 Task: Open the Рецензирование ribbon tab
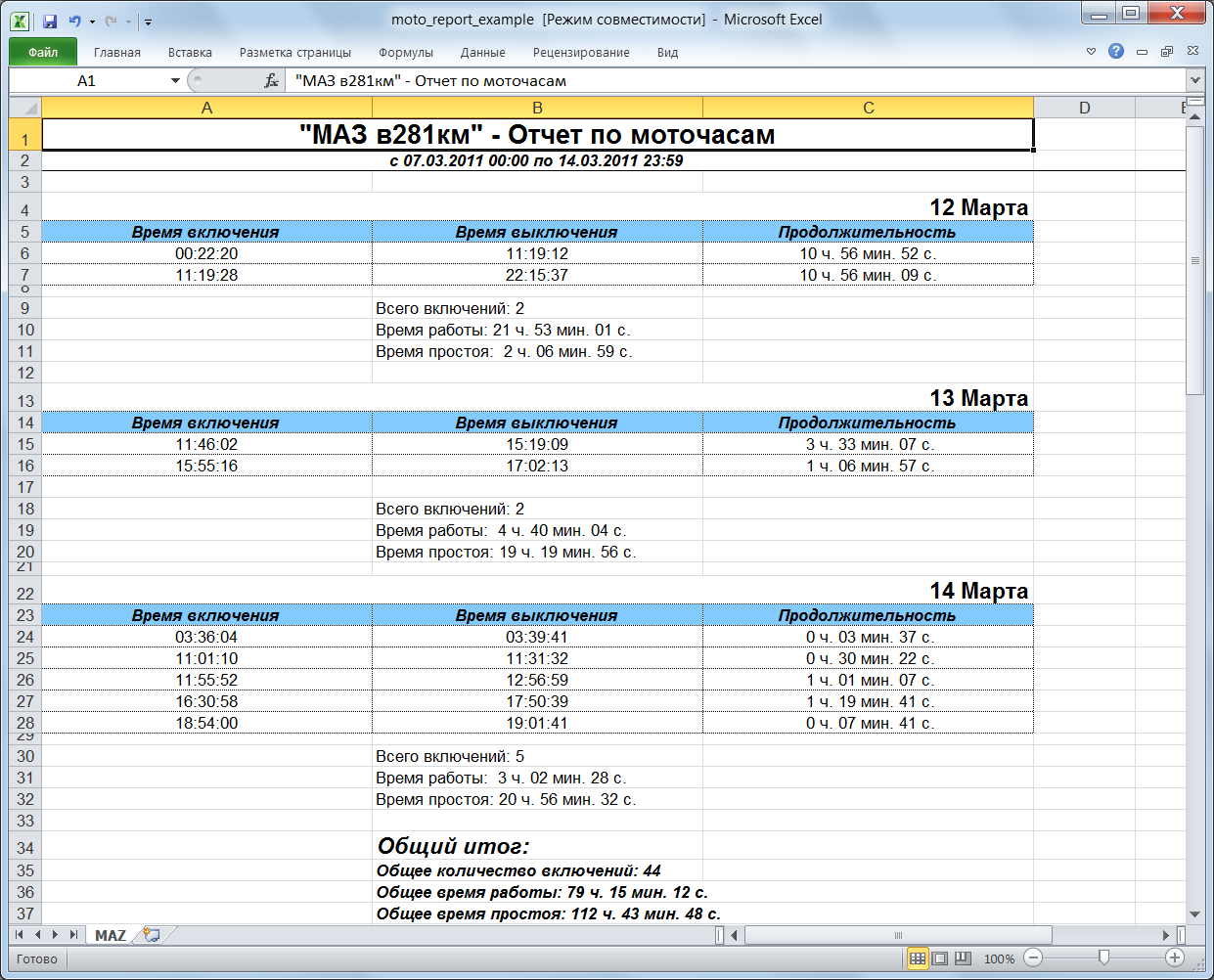581,53
